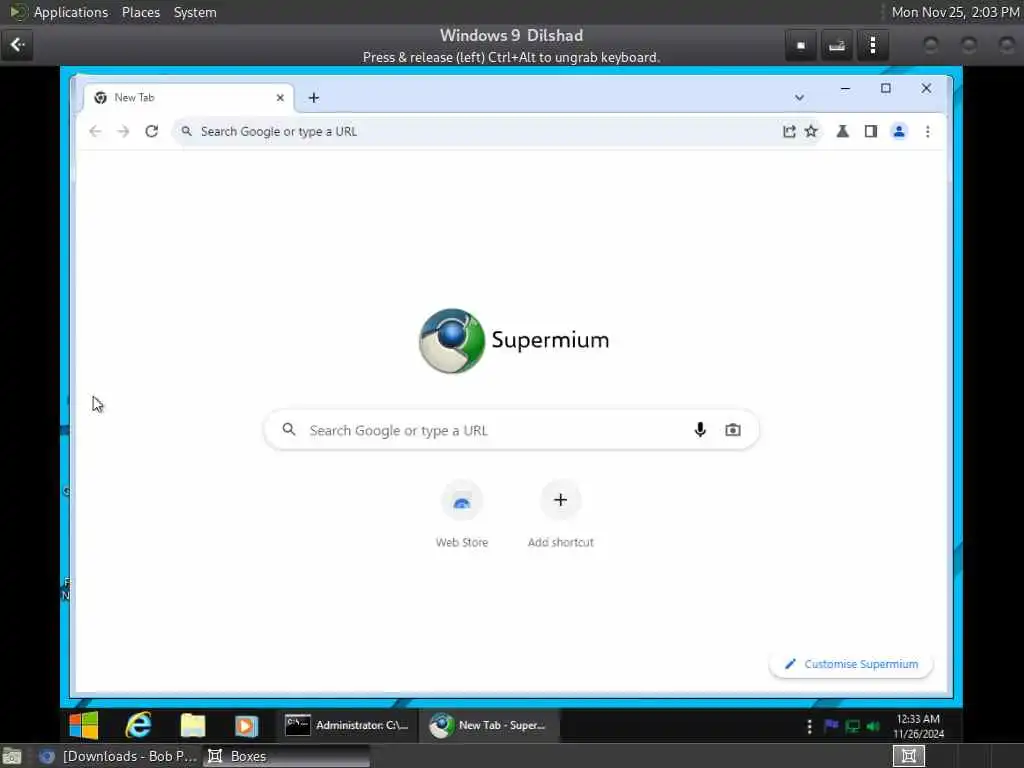Open the experiments flask icon in toolbar
Screen dimensions: 1024x768
click(842, 131)
